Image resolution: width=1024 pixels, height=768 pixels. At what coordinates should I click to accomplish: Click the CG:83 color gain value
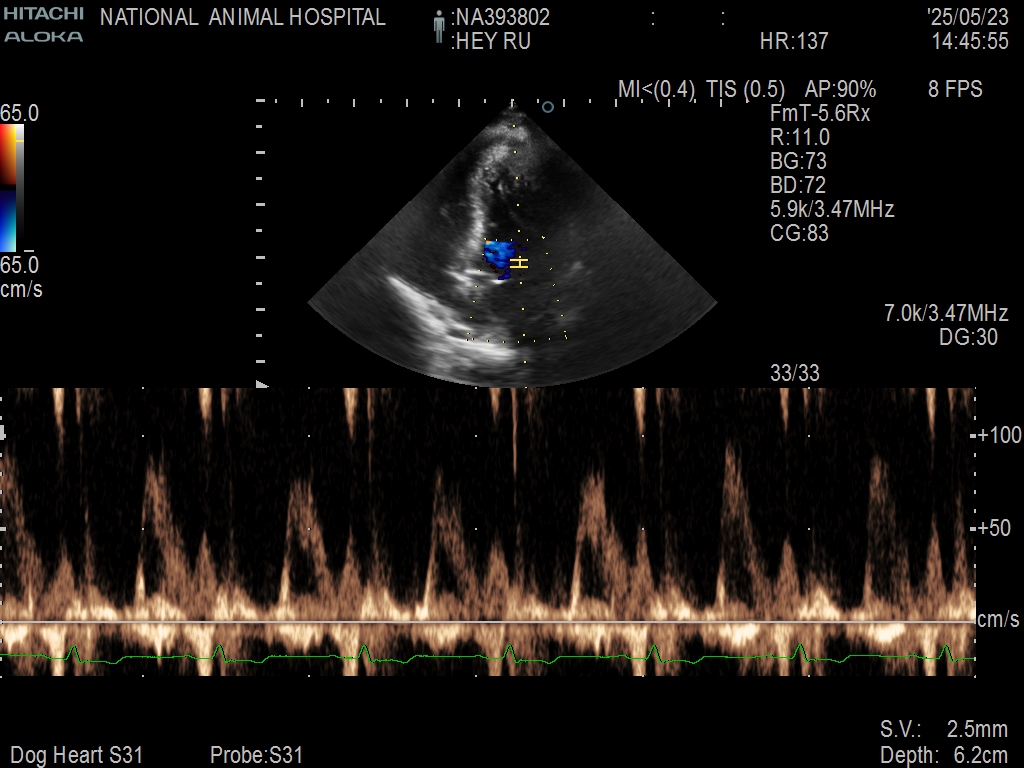(x=799, y=234)
